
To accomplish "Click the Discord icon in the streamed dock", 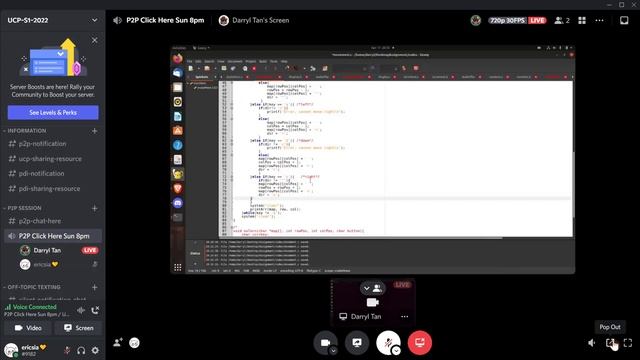I will click(x=178, y=203).
